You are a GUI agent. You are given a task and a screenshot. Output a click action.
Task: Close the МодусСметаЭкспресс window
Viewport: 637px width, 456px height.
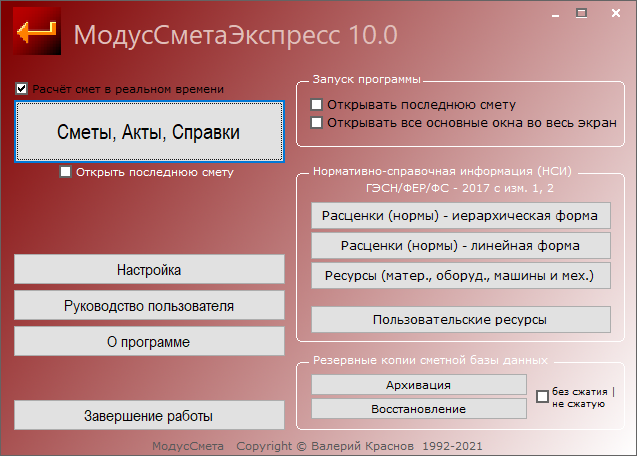616,13
